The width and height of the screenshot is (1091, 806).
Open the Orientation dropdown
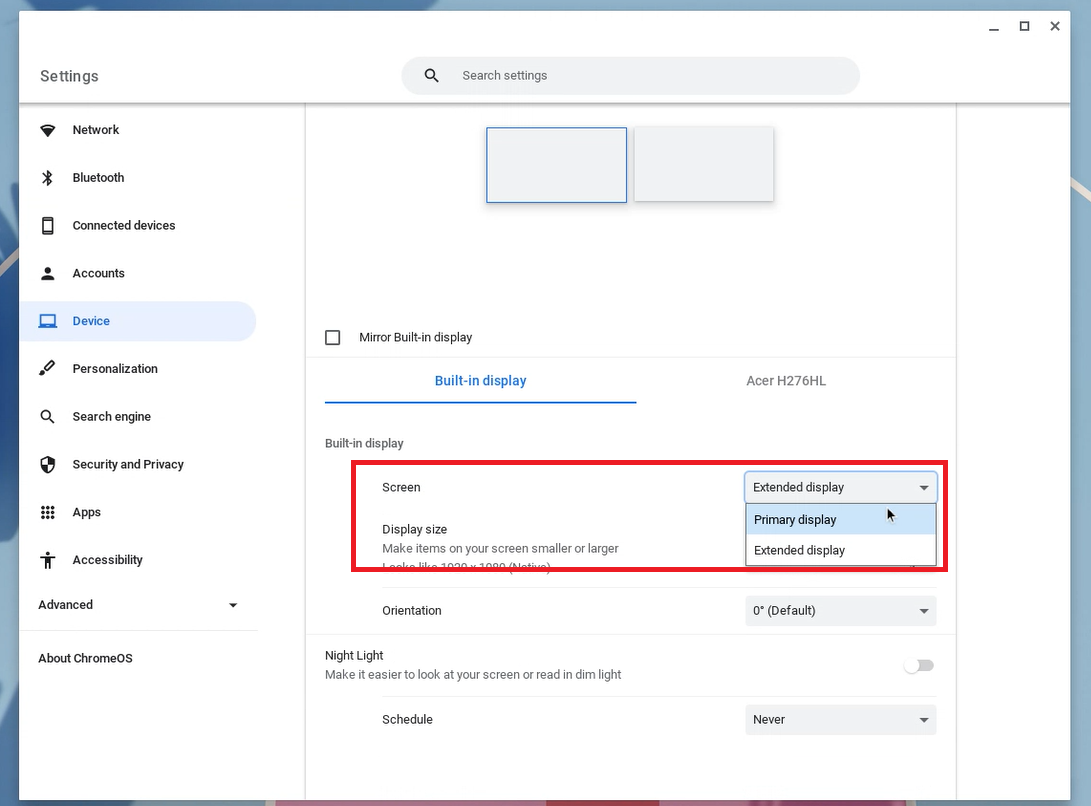(840, 611)
